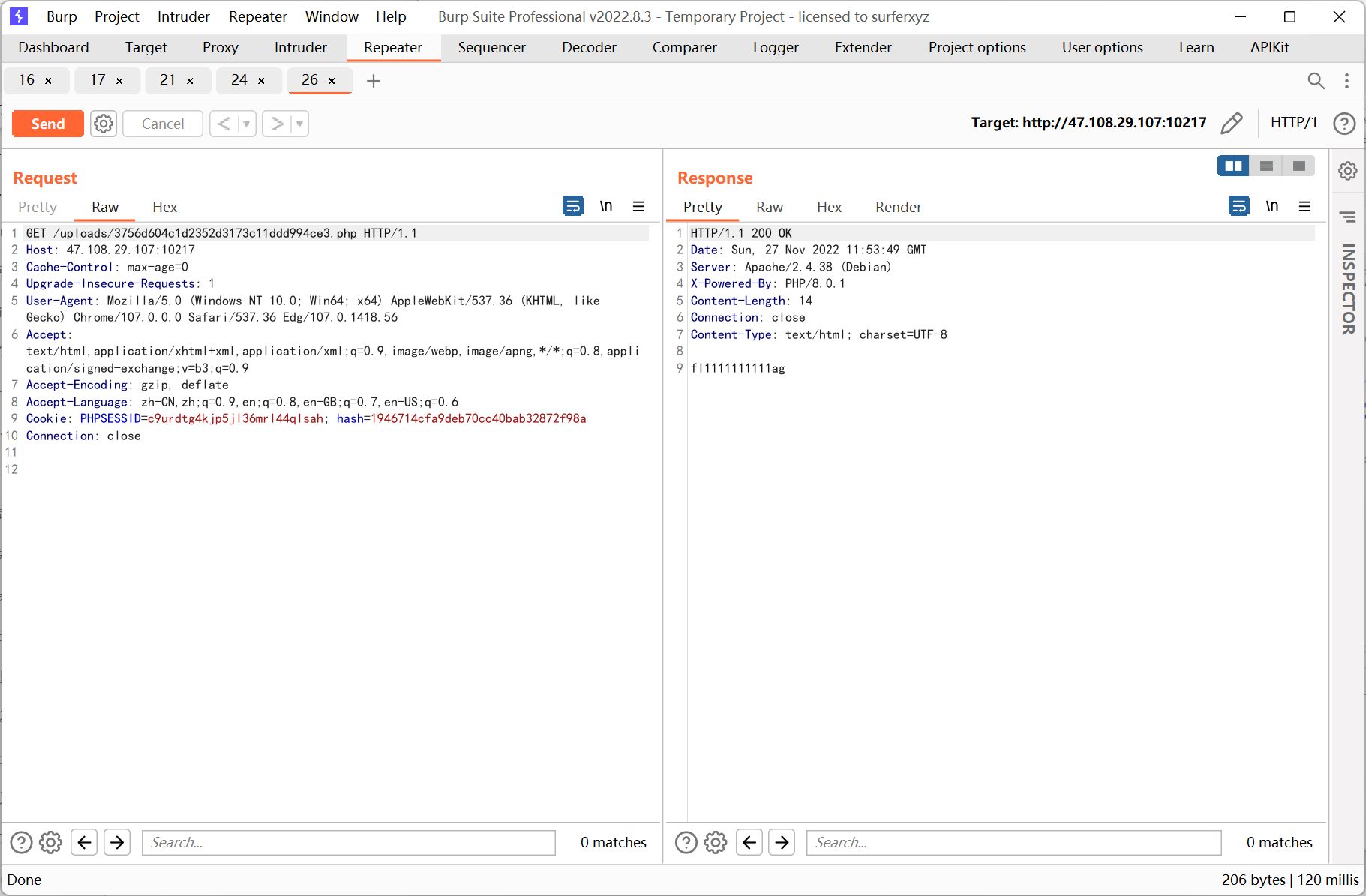Open a new Repeater tab with the plus

[x=373, y=81]
